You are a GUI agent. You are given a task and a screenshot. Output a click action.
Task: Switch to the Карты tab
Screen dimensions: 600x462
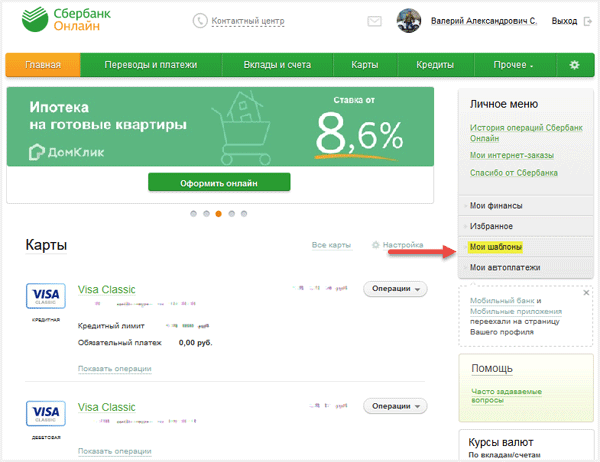pyautogui.click(x=365, y=65)
